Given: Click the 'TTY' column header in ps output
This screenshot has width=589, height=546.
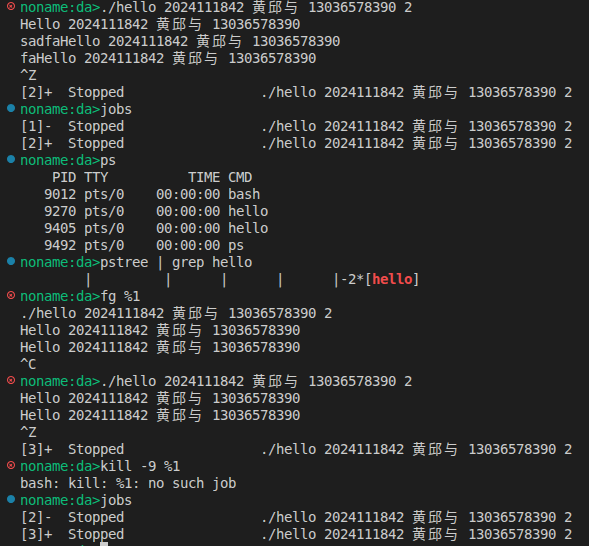Looking at the screenshot, I should pyautogui.click(x=96, y=177).
